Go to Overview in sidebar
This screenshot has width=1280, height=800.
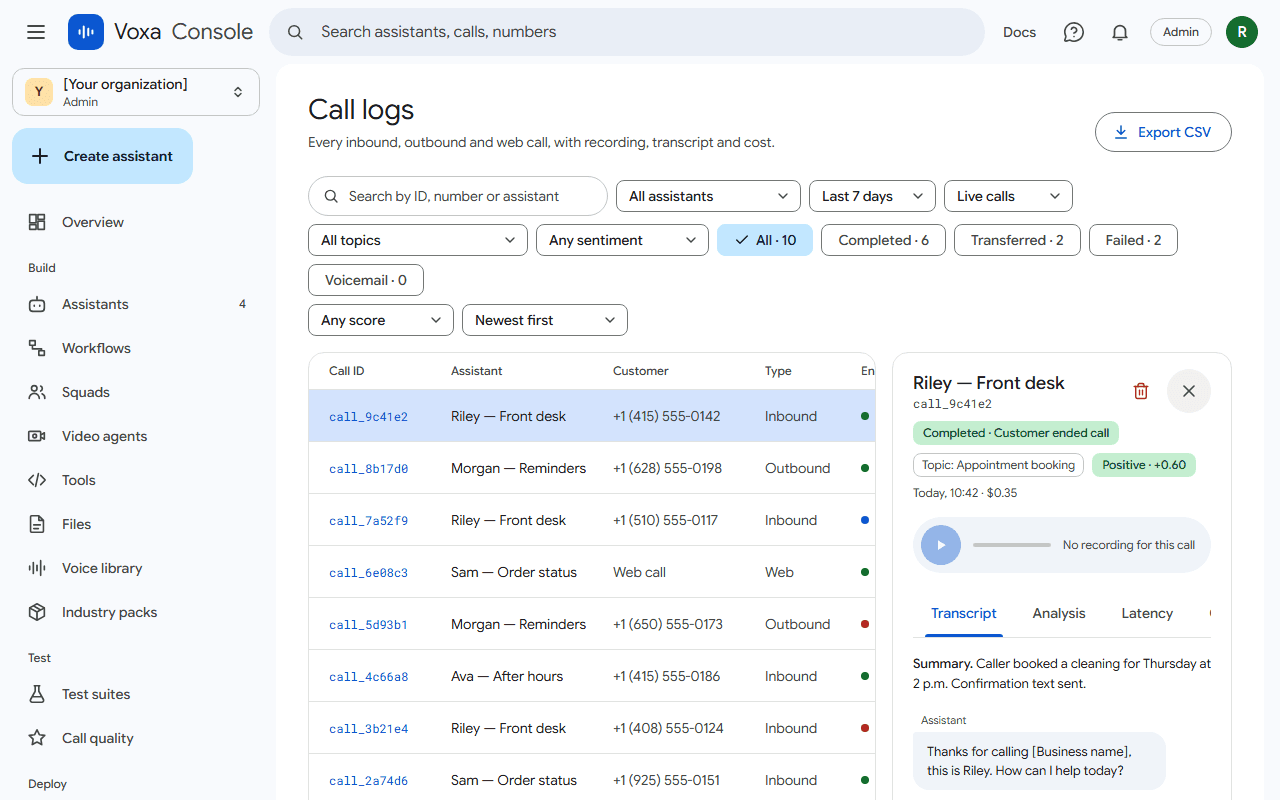pyautogui.click(x=138, y=222)
